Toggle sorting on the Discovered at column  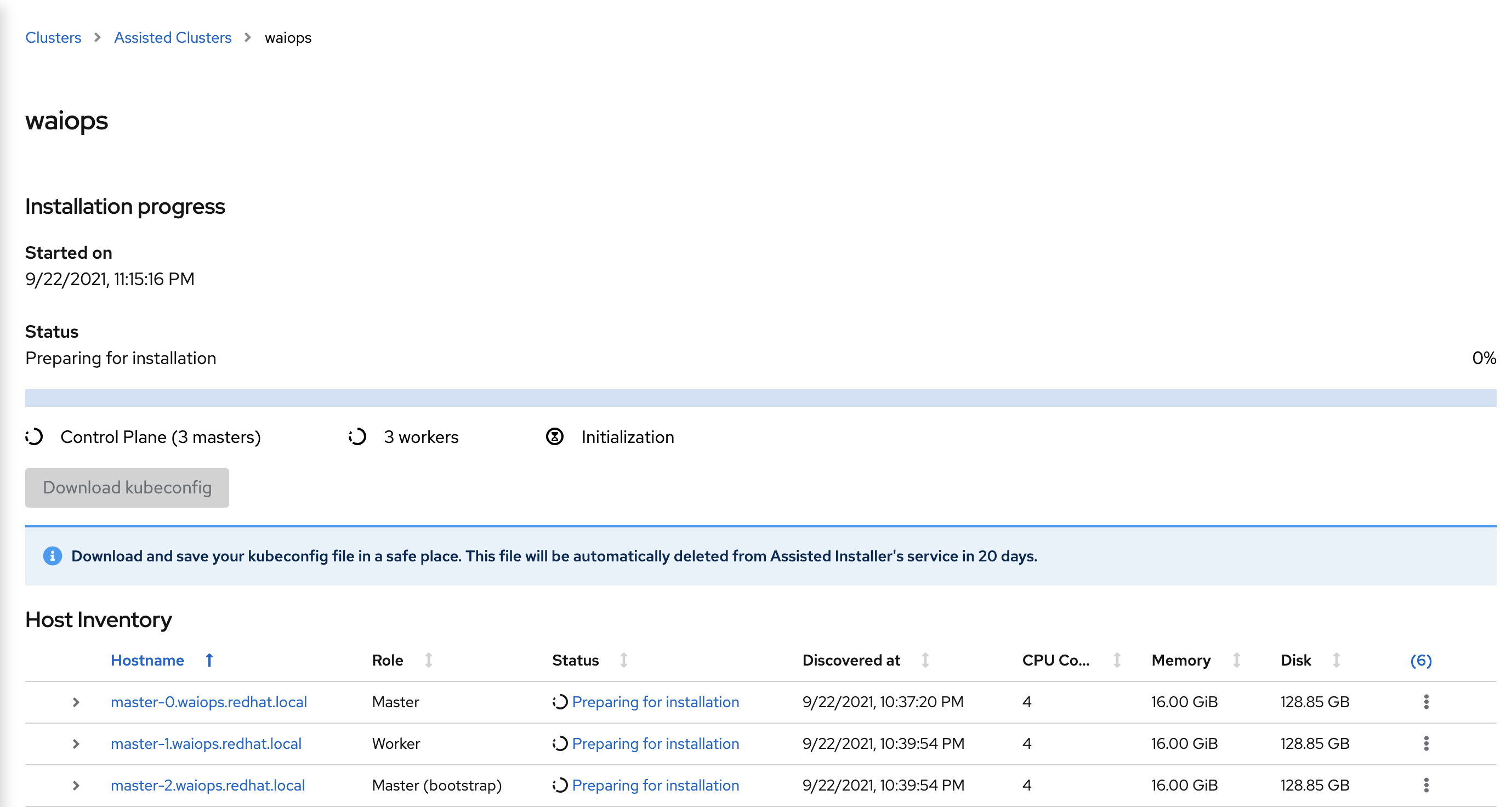(925, 660)
